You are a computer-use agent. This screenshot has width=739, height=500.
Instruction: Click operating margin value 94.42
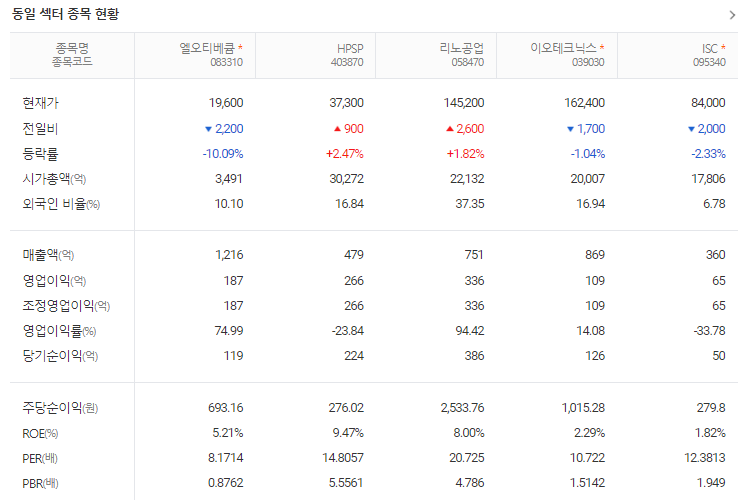point(470,331)
